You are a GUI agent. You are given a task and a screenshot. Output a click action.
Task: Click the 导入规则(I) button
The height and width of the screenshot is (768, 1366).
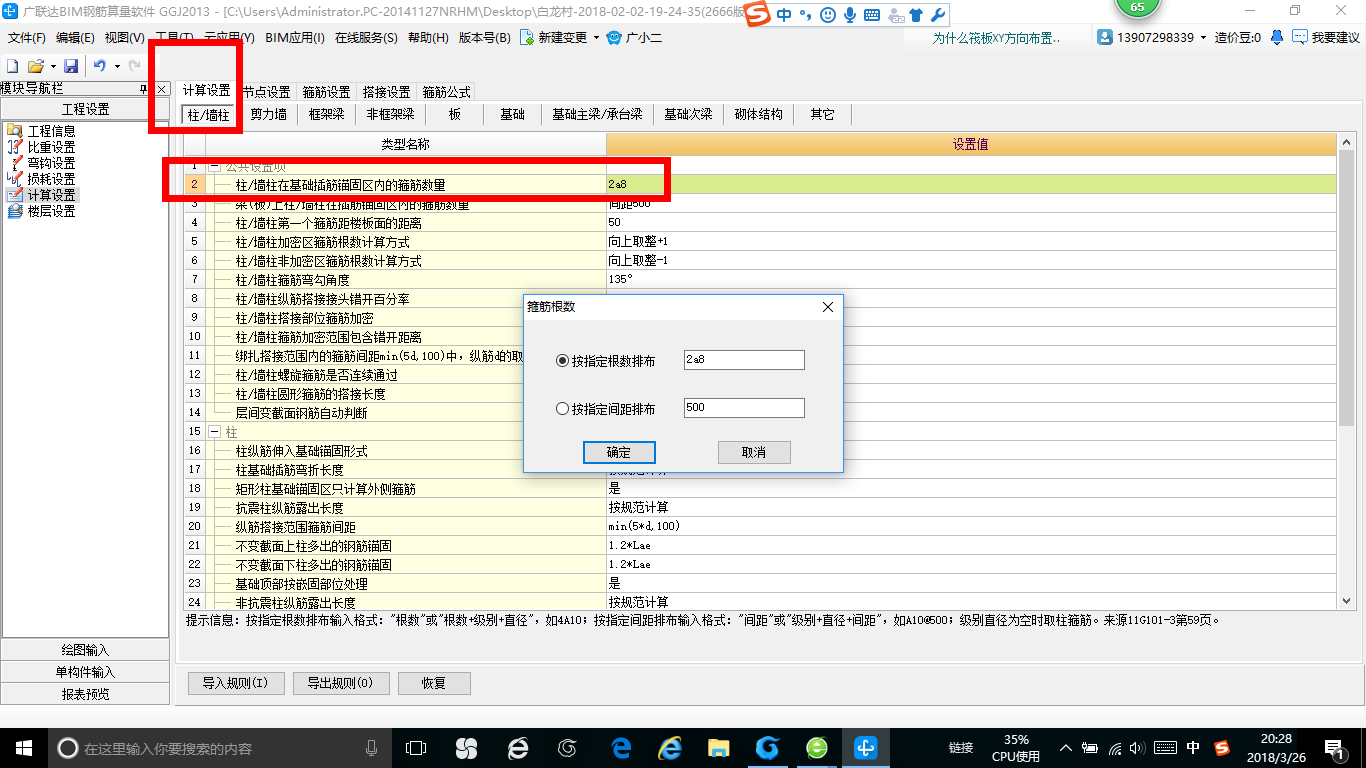click(236, 684)
